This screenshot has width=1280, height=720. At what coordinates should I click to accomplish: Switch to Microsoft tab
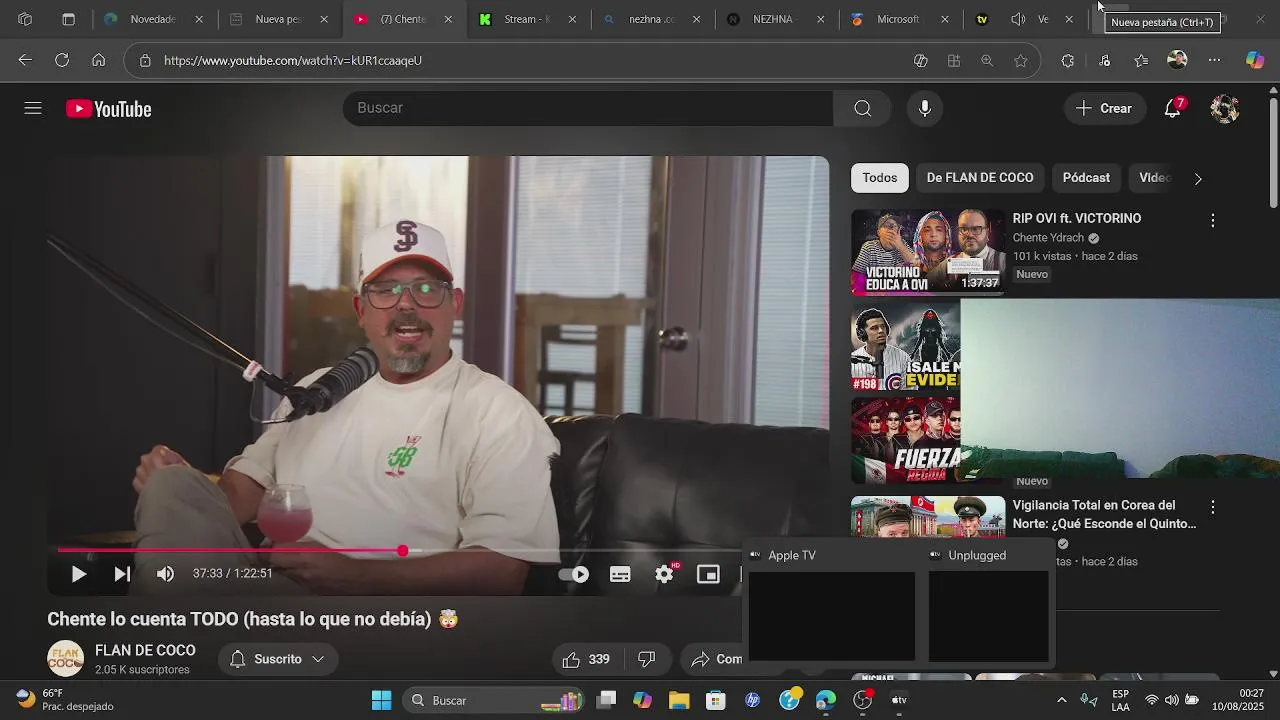pyautogui.click(x=900, y=19)
